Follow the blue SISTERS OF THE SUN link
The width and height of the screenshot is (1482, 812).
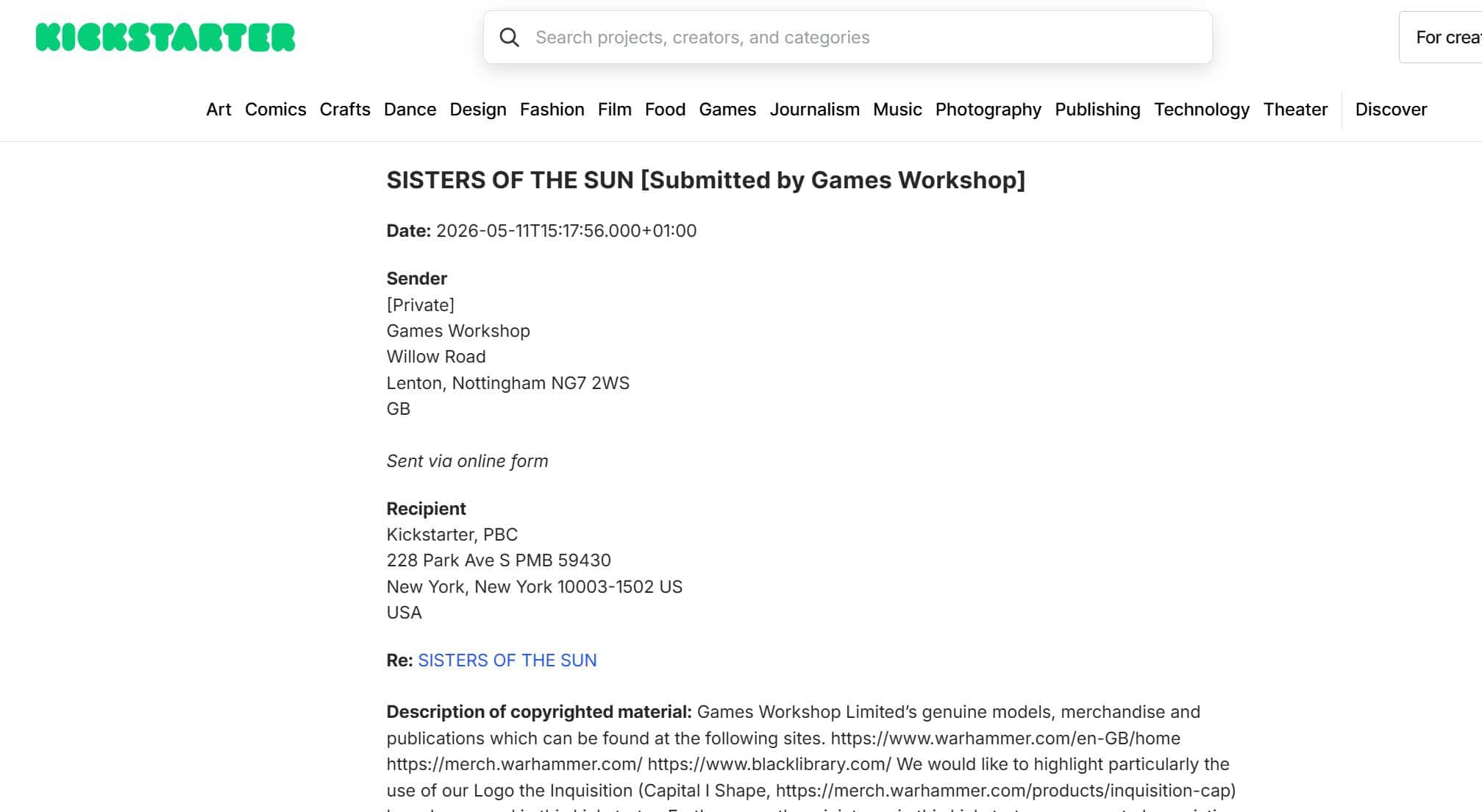[507, 660]
